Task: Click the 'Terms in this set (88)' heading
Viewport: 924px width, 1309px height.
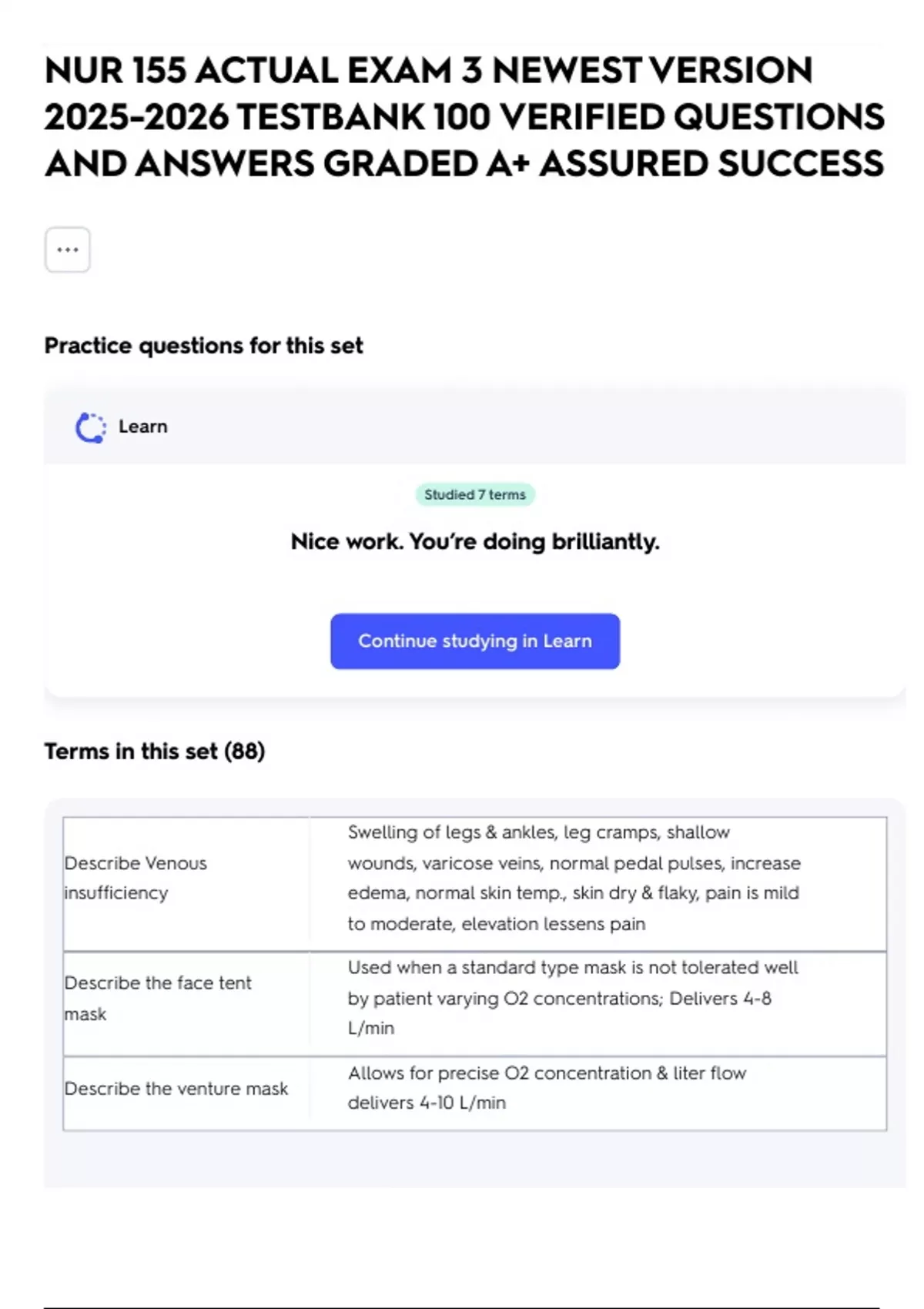Action: [x=154, y=751]
